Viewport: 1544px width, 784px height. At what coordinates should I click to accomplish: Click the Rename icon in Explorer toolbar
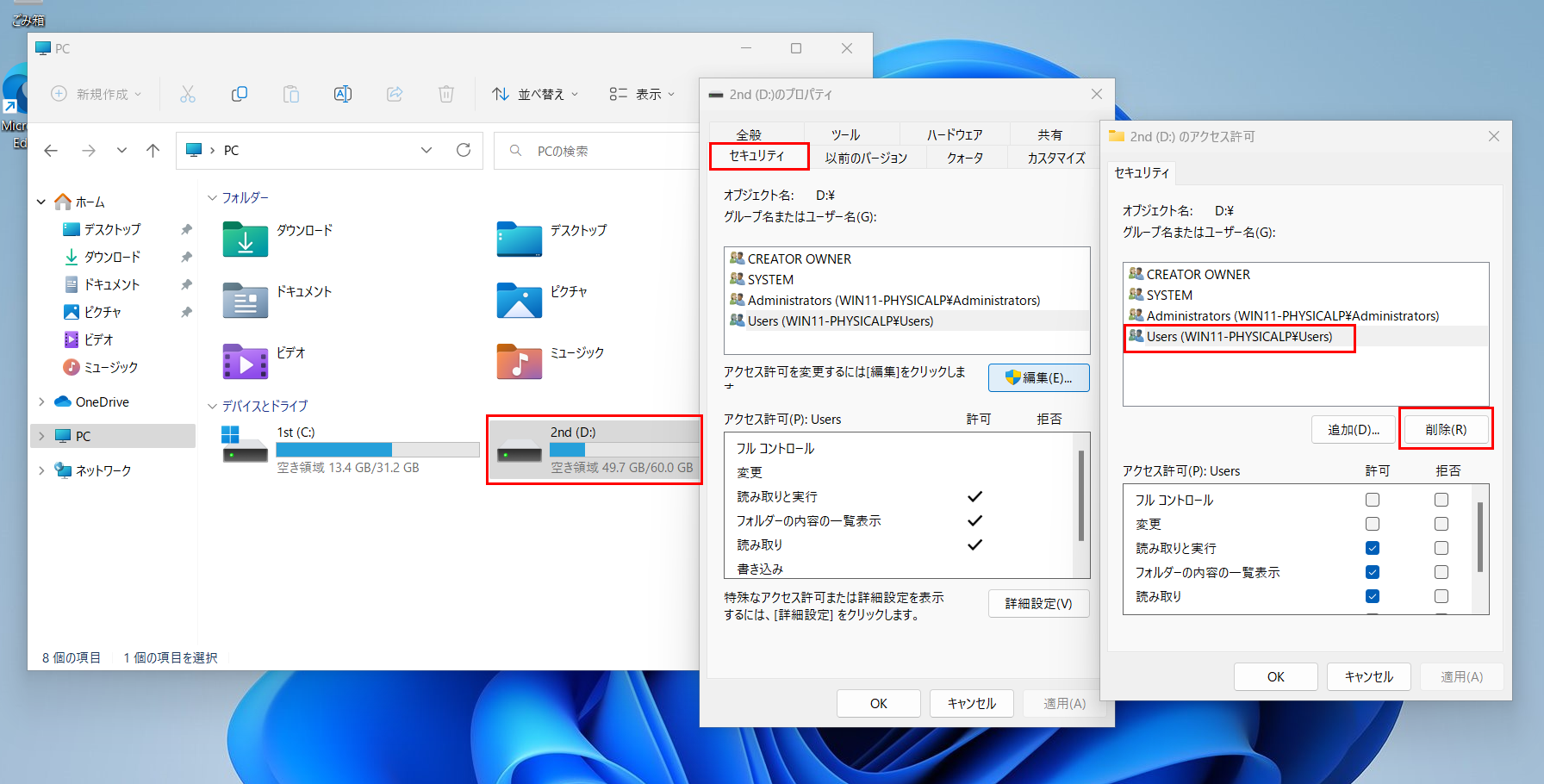click(x=343, y=94)
